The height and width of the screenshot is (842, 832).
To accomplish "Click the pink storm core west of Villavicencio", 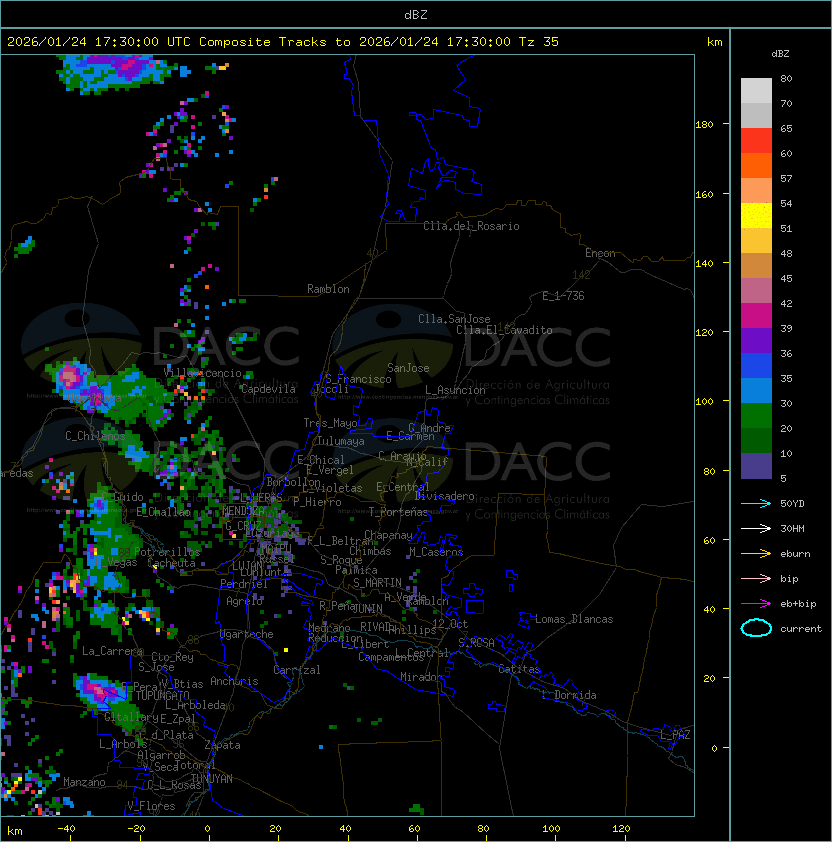I will 70,376.
